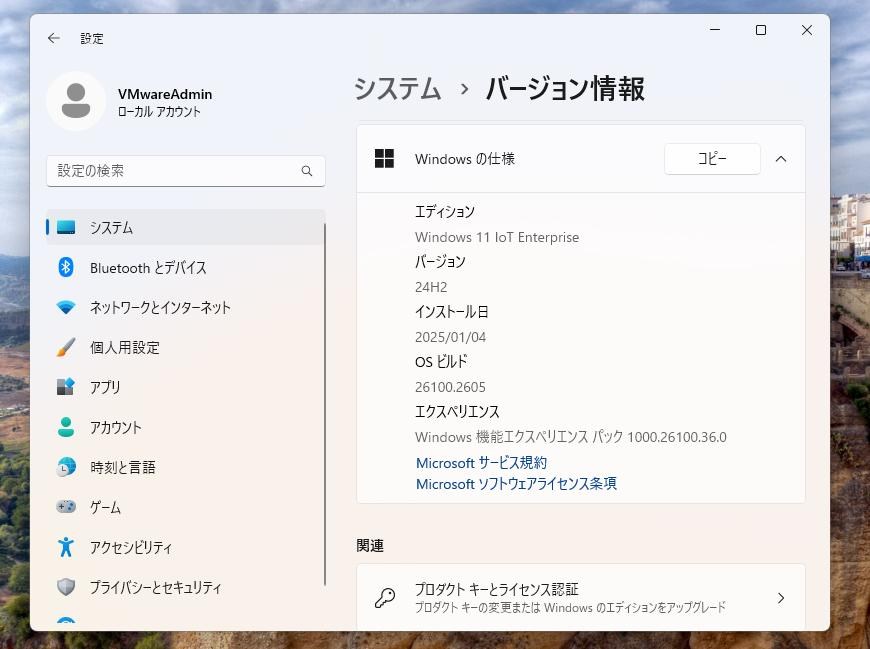Click the アカウント person icon
This screenshot has width=870, height=649.
pos(66,427)
